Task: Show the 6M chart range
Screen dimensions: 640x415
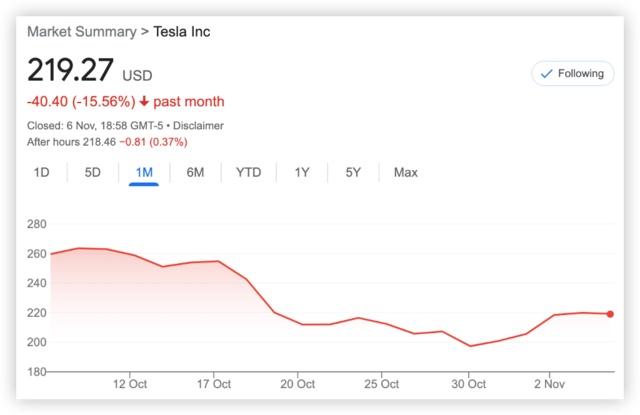Action: (195, 172)
